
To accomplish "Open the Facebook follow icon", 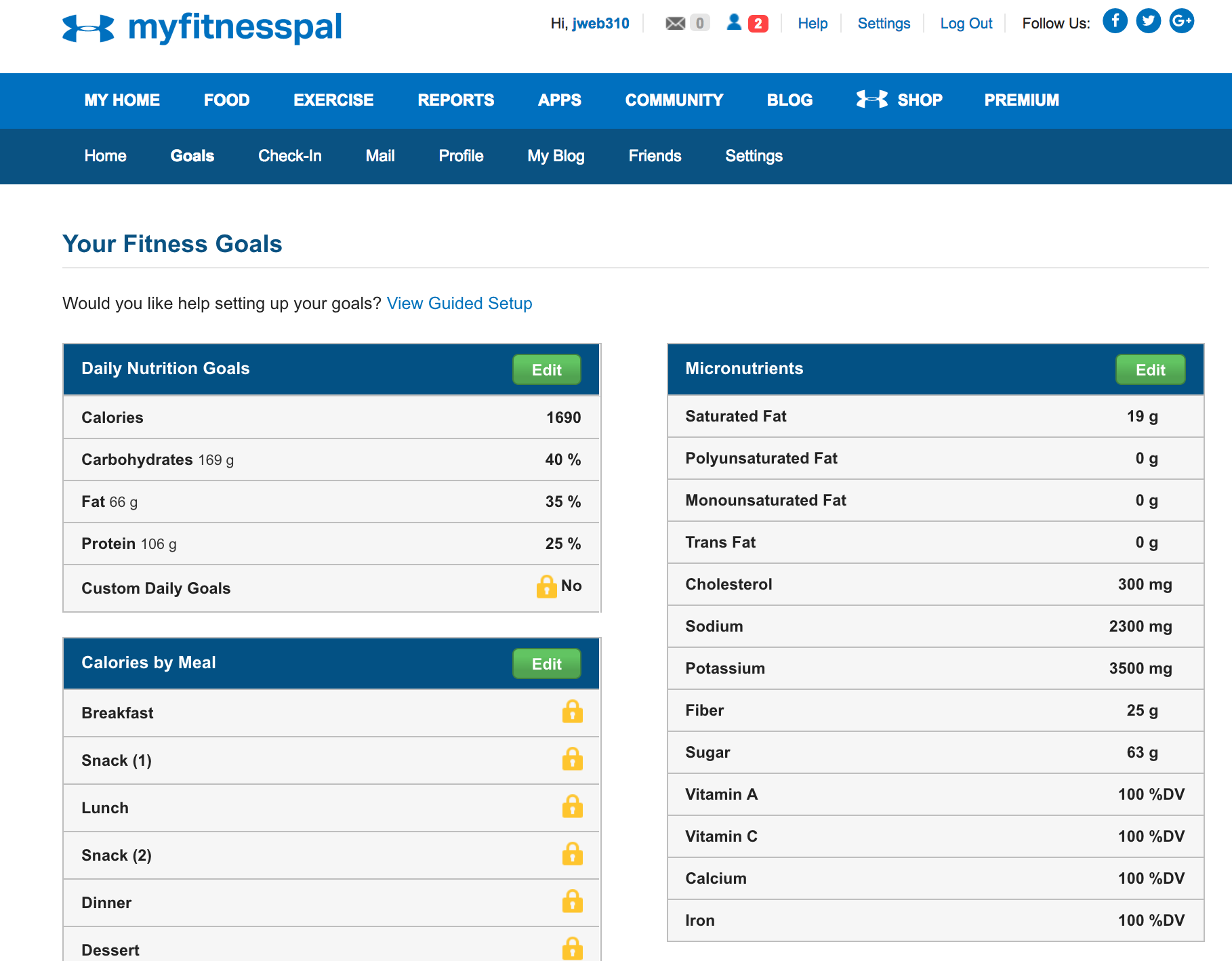I will (1115, 21).
